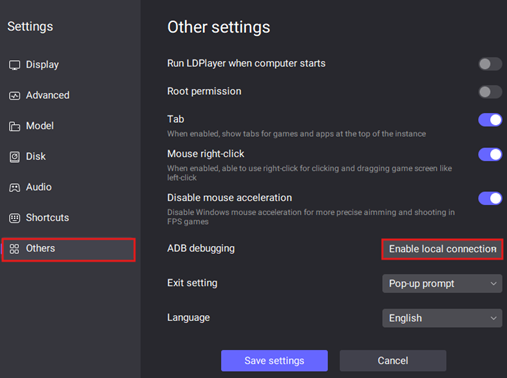507x378 pixels.
Task: Select the Model section in sidebar
Action: click(40, 126)
